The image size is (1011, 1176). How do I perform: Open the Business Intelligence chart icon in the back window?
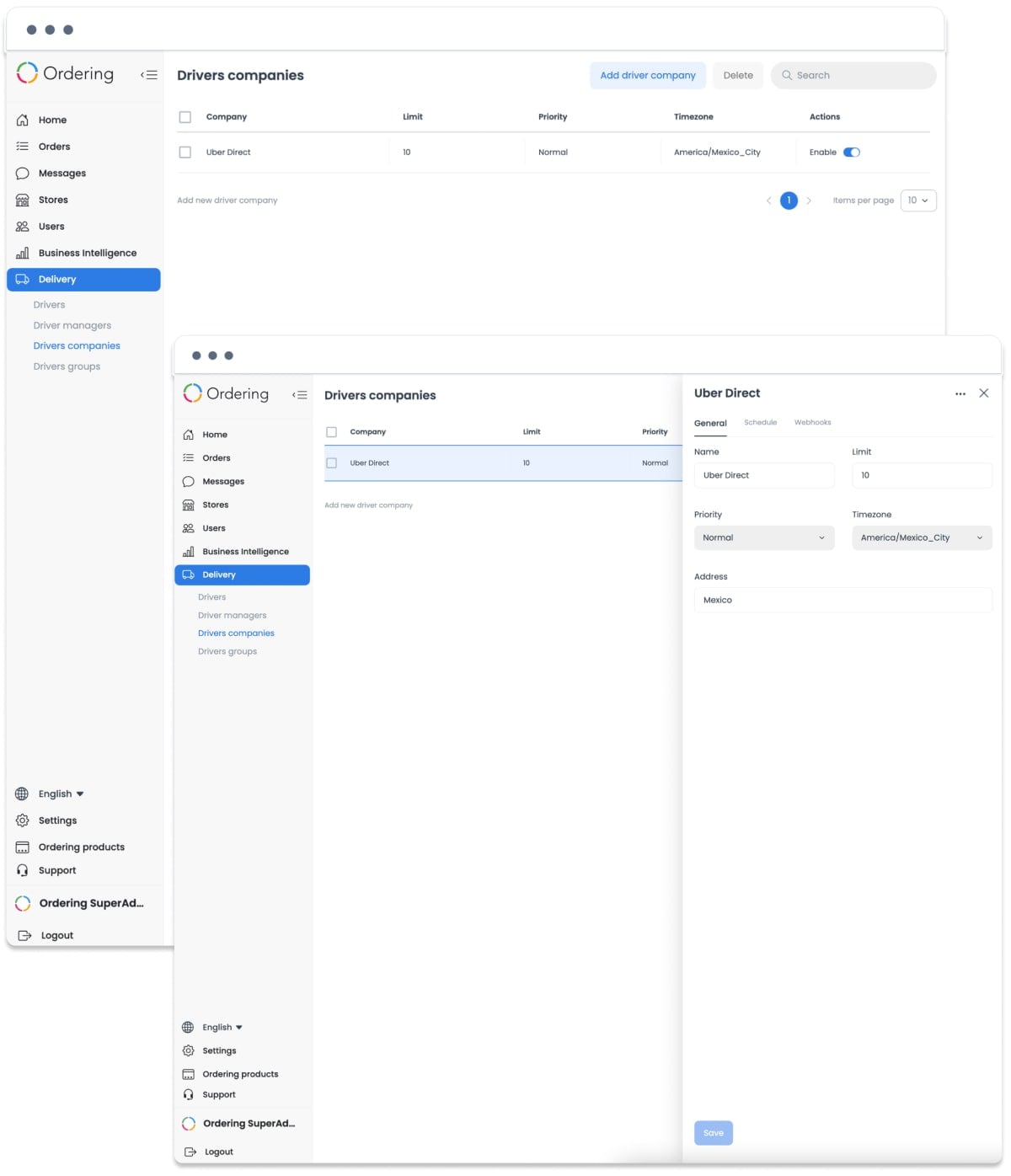click(x=23, y=253)
